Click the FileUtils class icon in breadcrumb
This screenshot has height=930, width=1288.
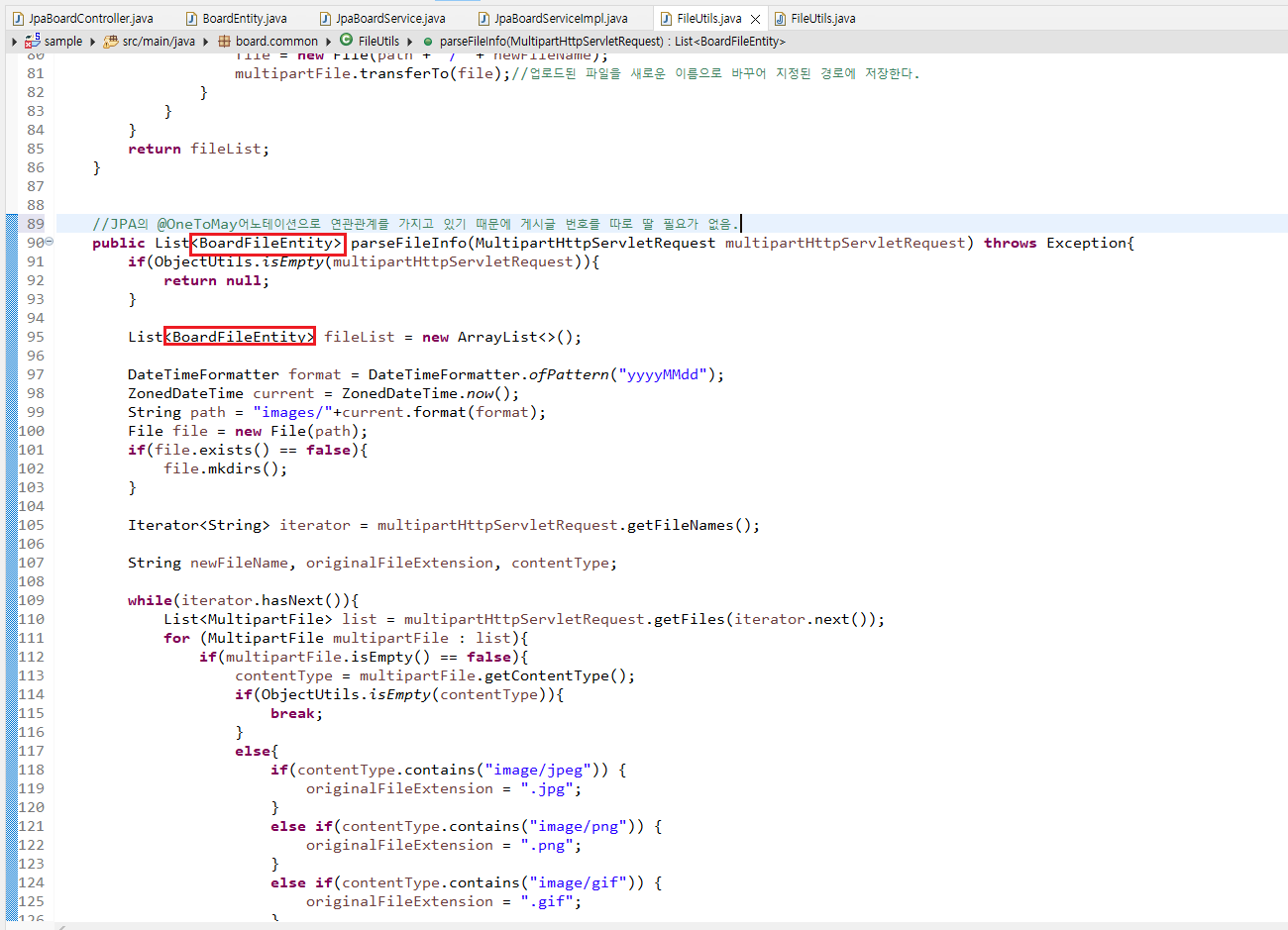[x=346, y=40]
